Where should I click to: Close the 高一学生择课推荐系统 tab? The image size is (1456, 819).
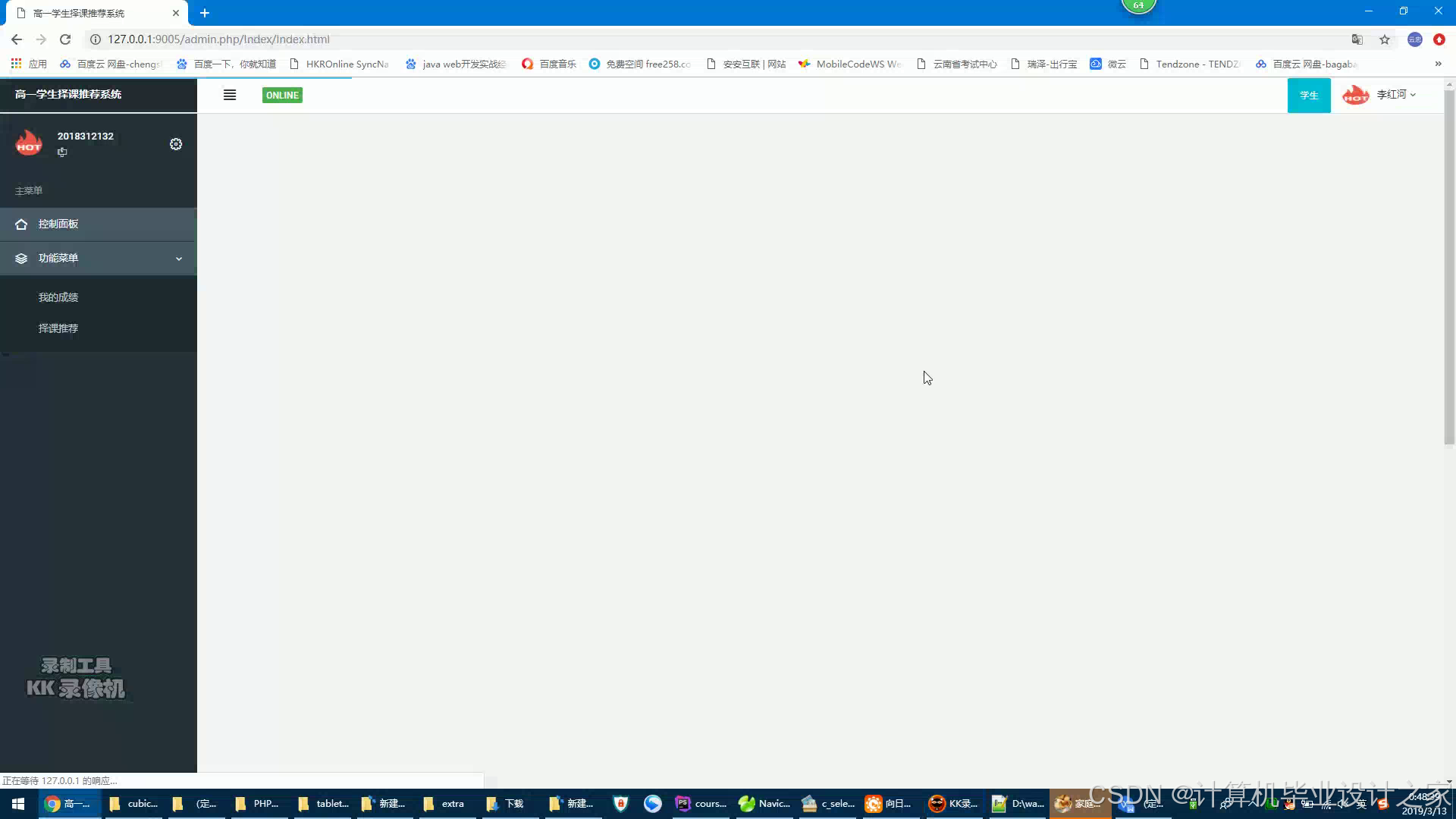tap(176, 13)
